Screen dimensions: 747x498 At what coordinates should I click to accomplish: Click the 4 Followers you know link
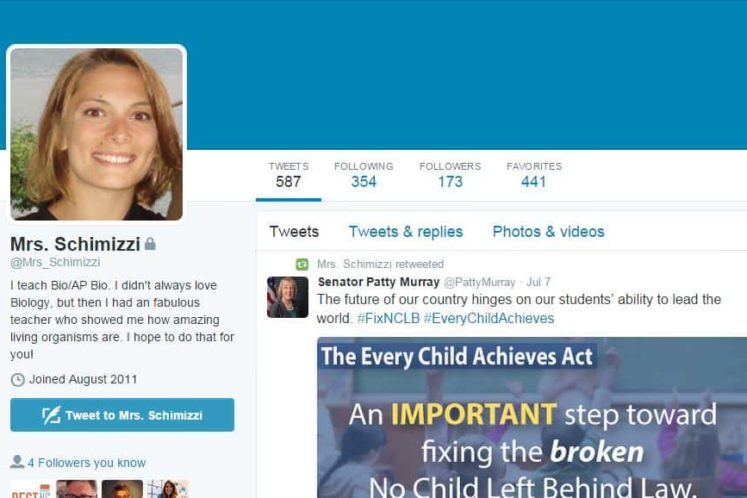click(x=87, y=463)
